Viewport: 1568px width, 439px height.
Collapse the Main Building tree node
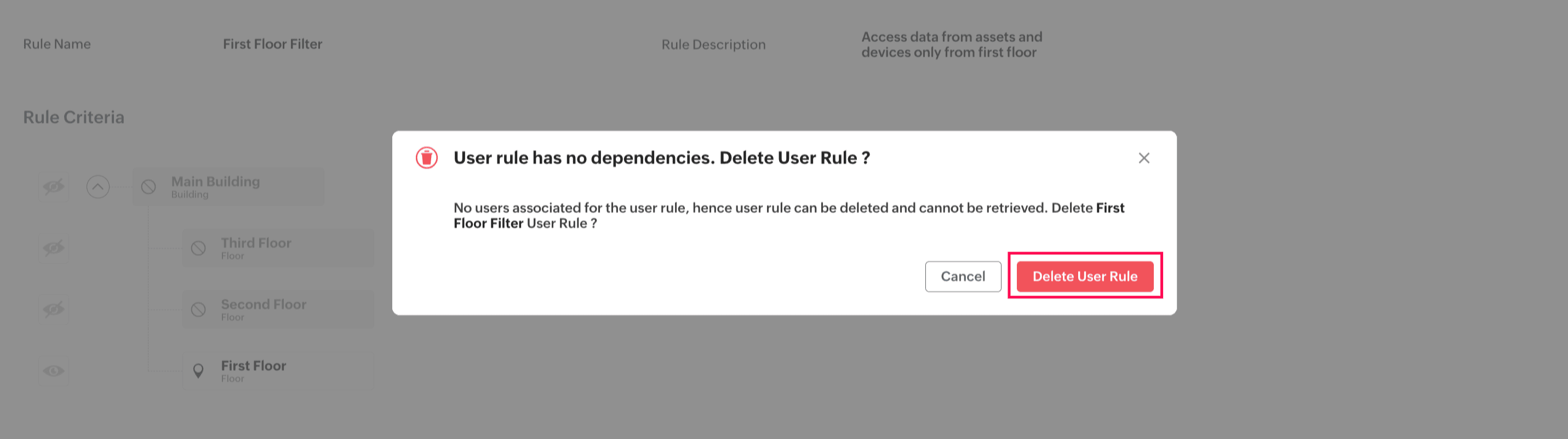coord(98,187)
